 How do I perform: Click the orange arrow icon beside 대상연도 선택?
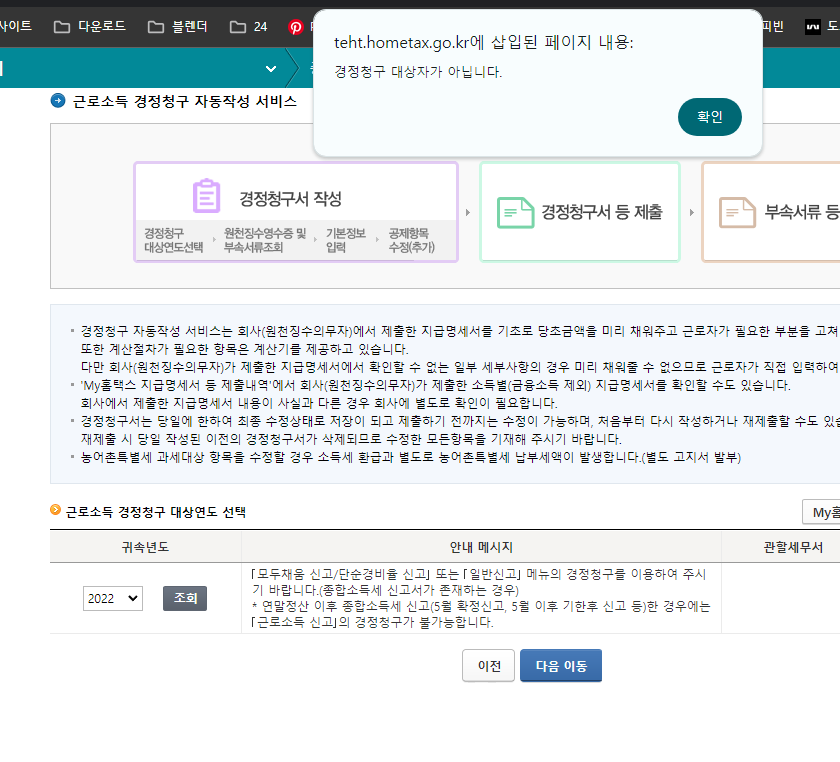pos(56,511)
